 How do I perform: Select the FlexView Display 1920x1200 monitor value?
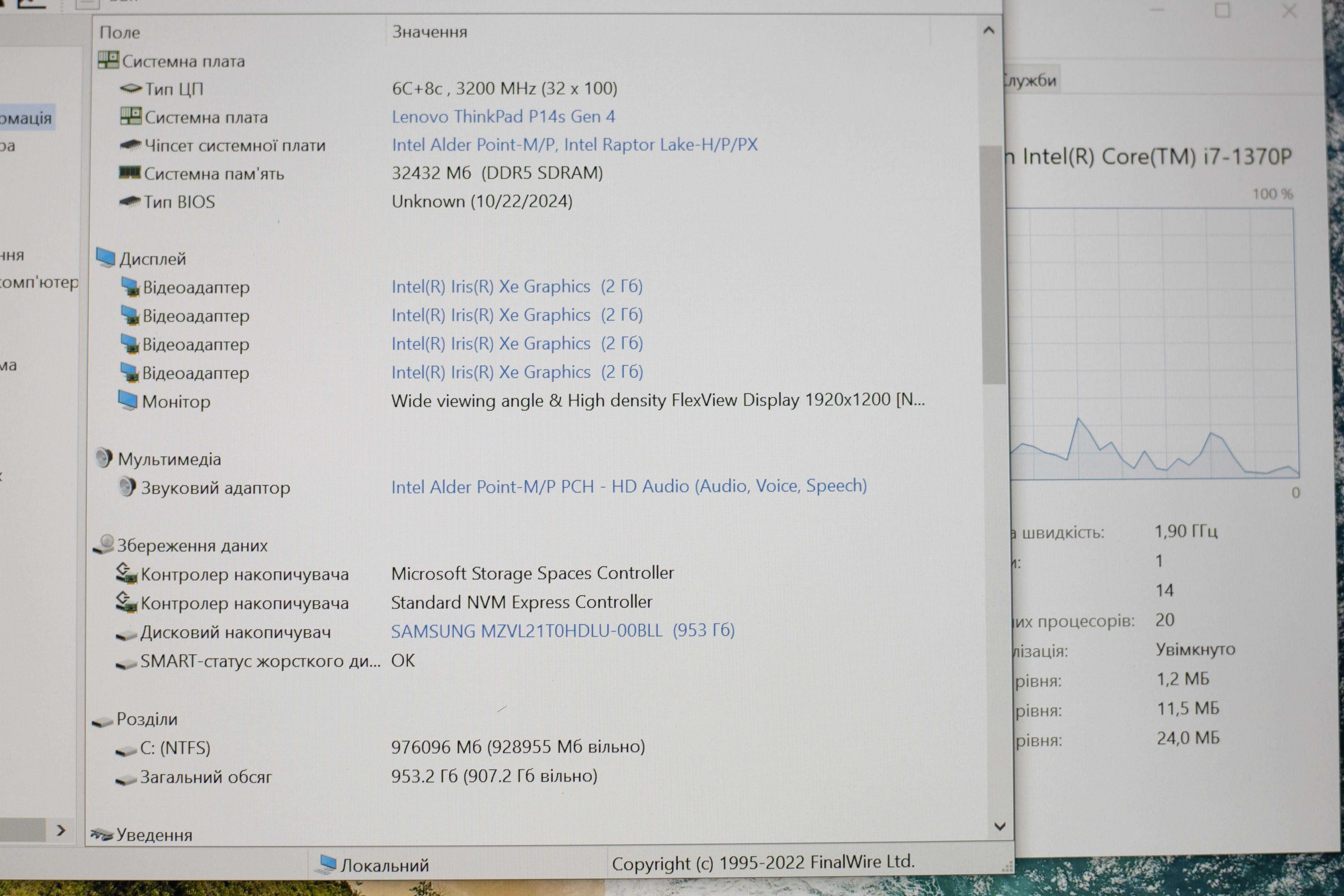(x=658, y=400)
